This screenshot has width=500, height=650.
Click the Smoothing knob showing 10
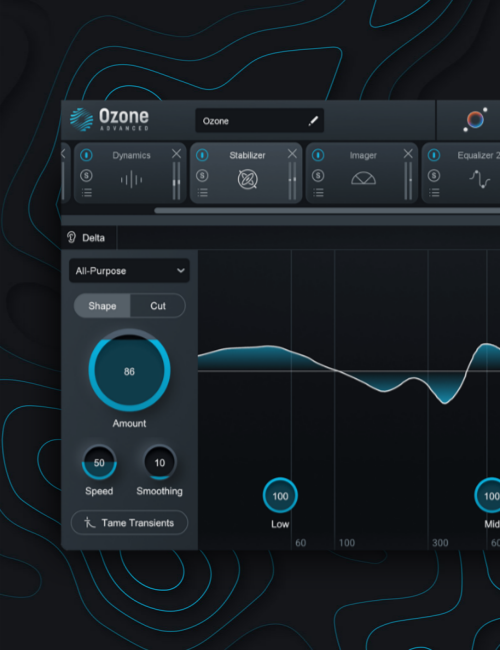point(160,462)
